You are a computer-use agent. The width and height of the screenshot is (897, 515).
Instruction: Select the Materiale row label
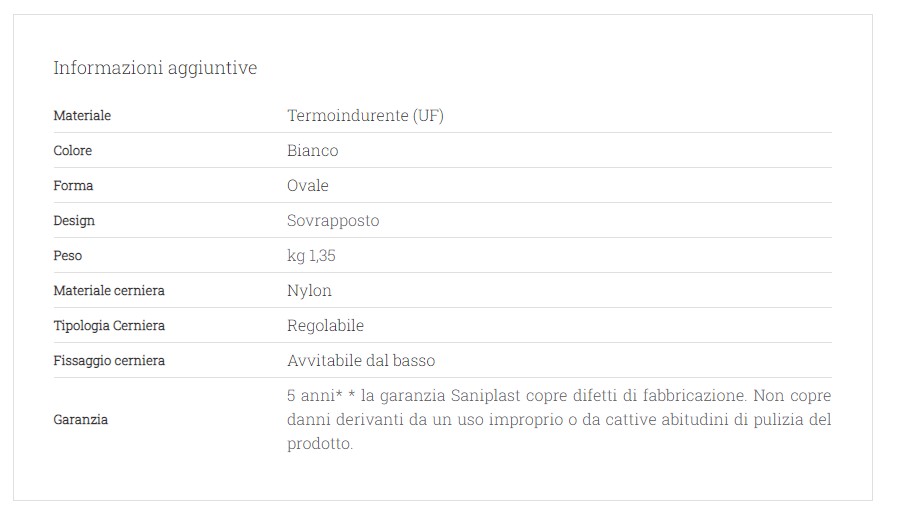[82, 116]
